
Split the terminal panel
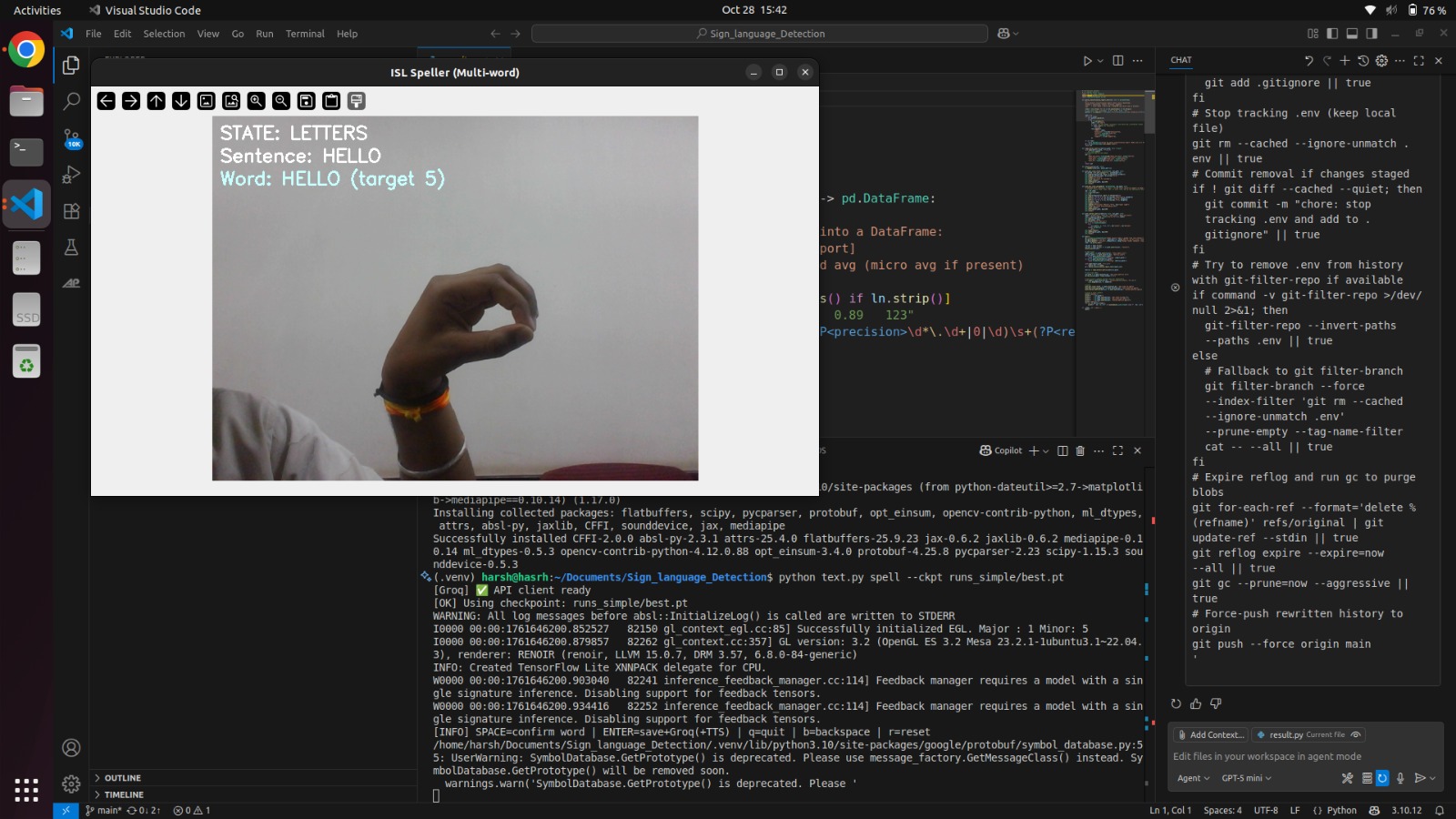point(1062,450)
